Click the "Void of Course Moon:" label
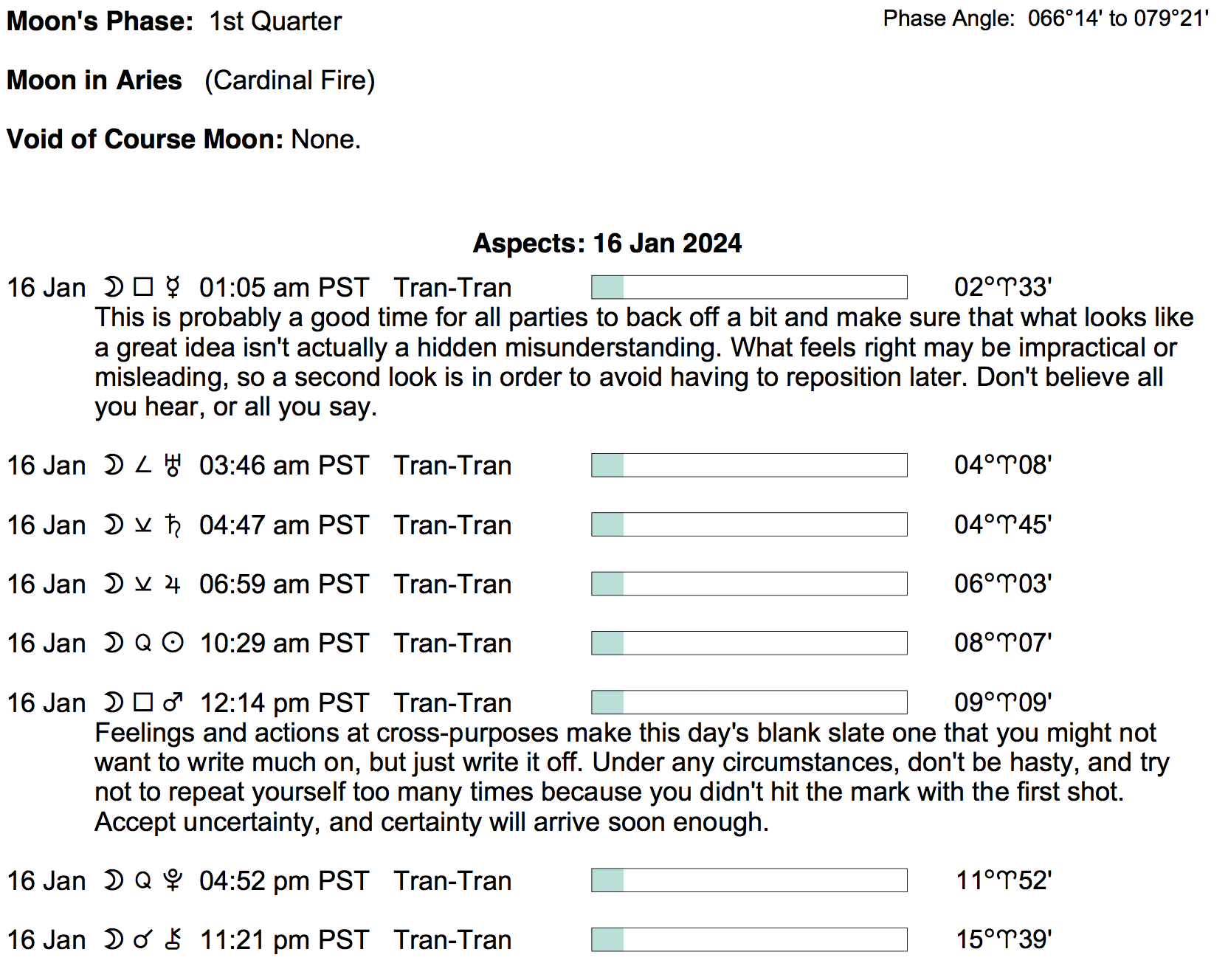The image size is (1228, 980). (145, 139)
